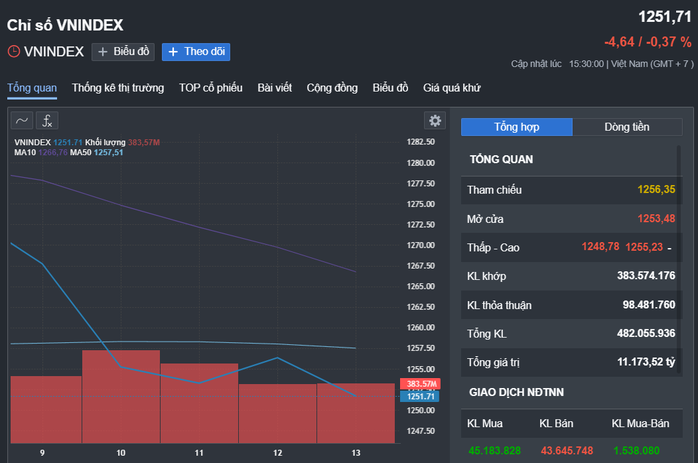Click Tổng giá trị value 11.173,52 tỷ
This screenshot has height=463, width=698.
coord(646,362)
